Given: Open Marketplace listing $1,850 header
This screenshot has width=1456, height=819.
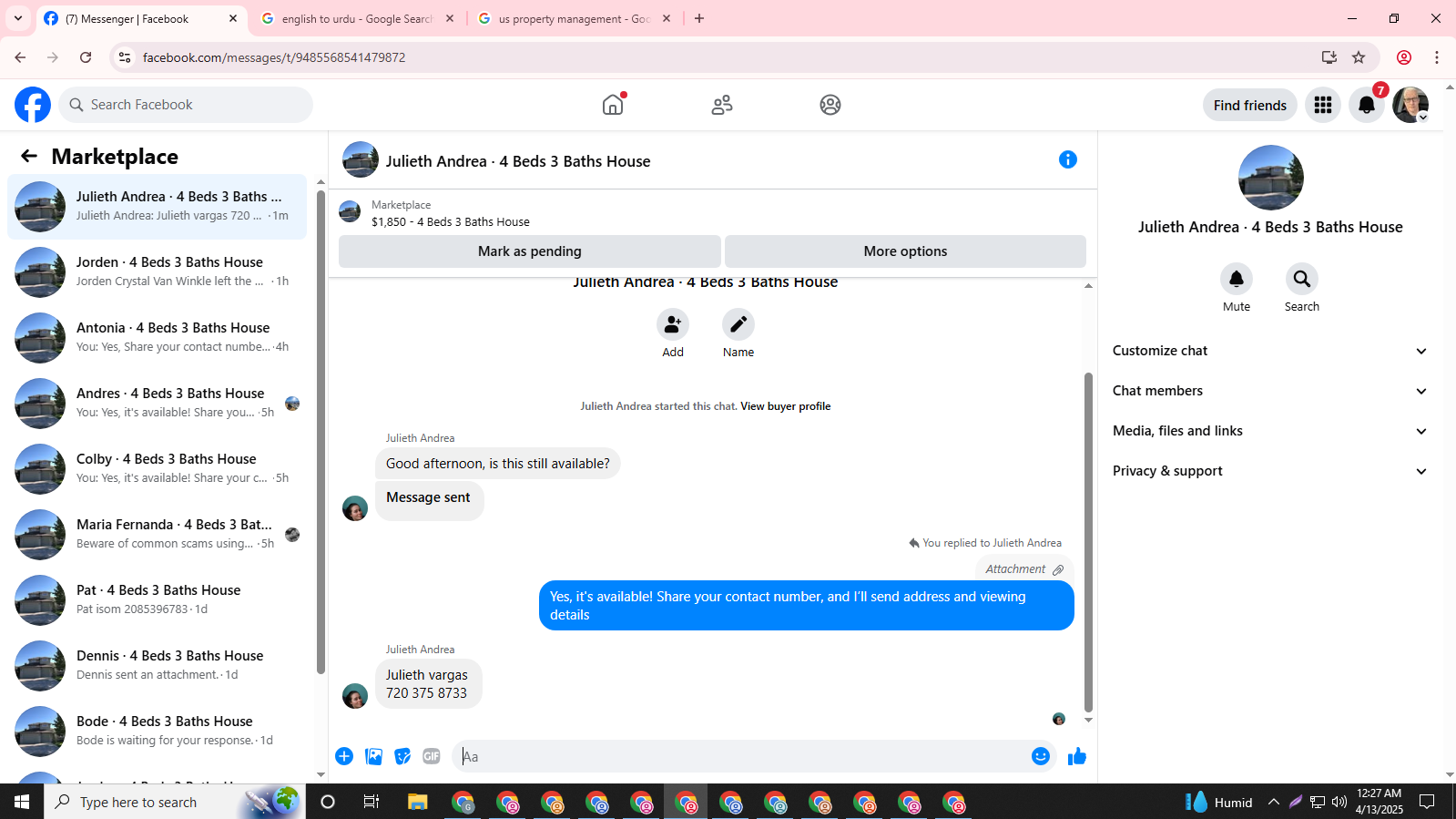Looking at the screenshot, I should click(713, 213).
